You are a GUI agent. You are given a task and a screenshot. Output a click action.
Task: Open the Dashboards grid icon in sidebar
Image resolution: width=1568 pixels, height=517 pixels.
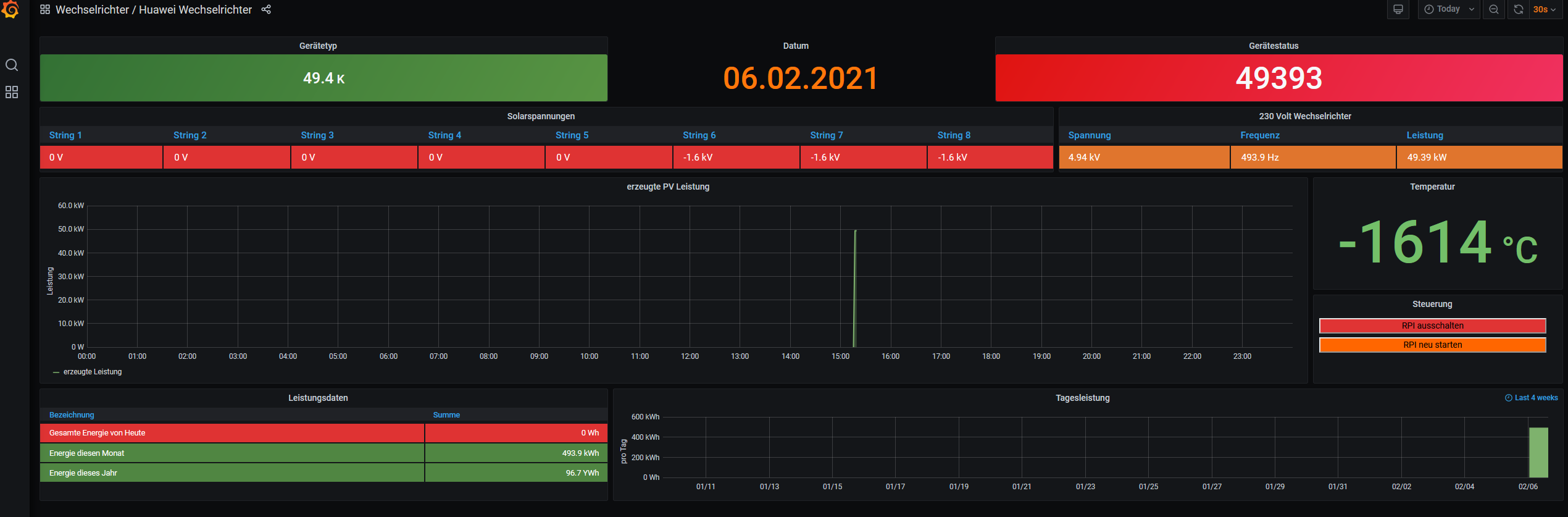(12, 92)
